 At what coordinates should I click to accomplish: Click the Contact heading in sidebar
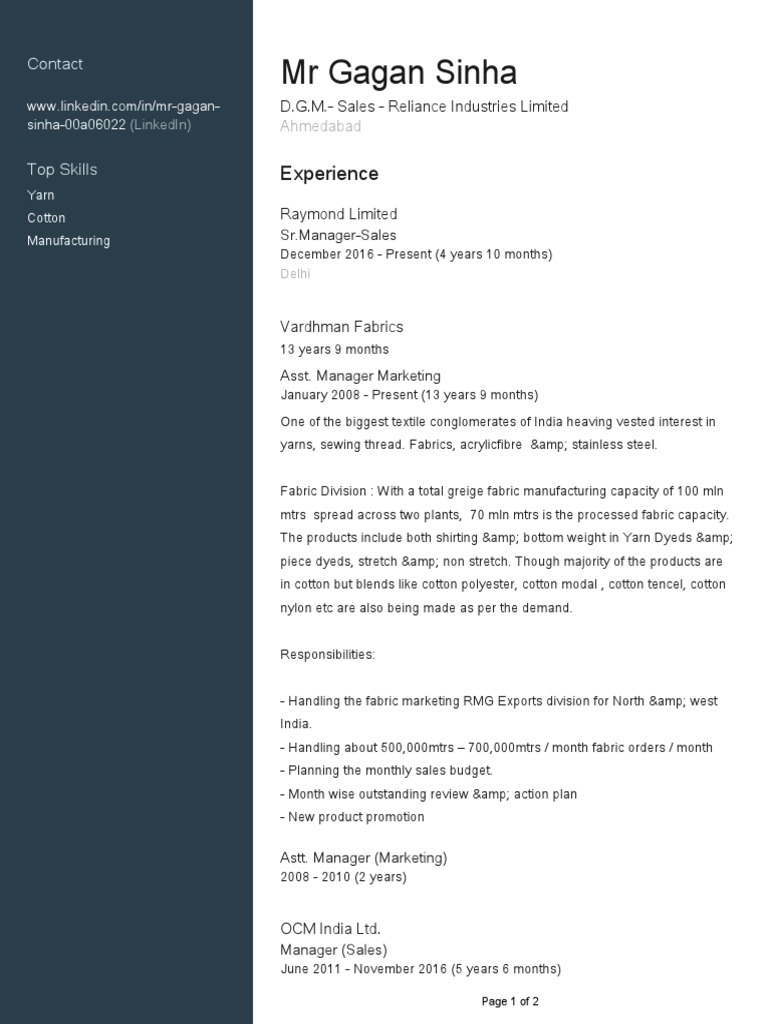point(55,64)
